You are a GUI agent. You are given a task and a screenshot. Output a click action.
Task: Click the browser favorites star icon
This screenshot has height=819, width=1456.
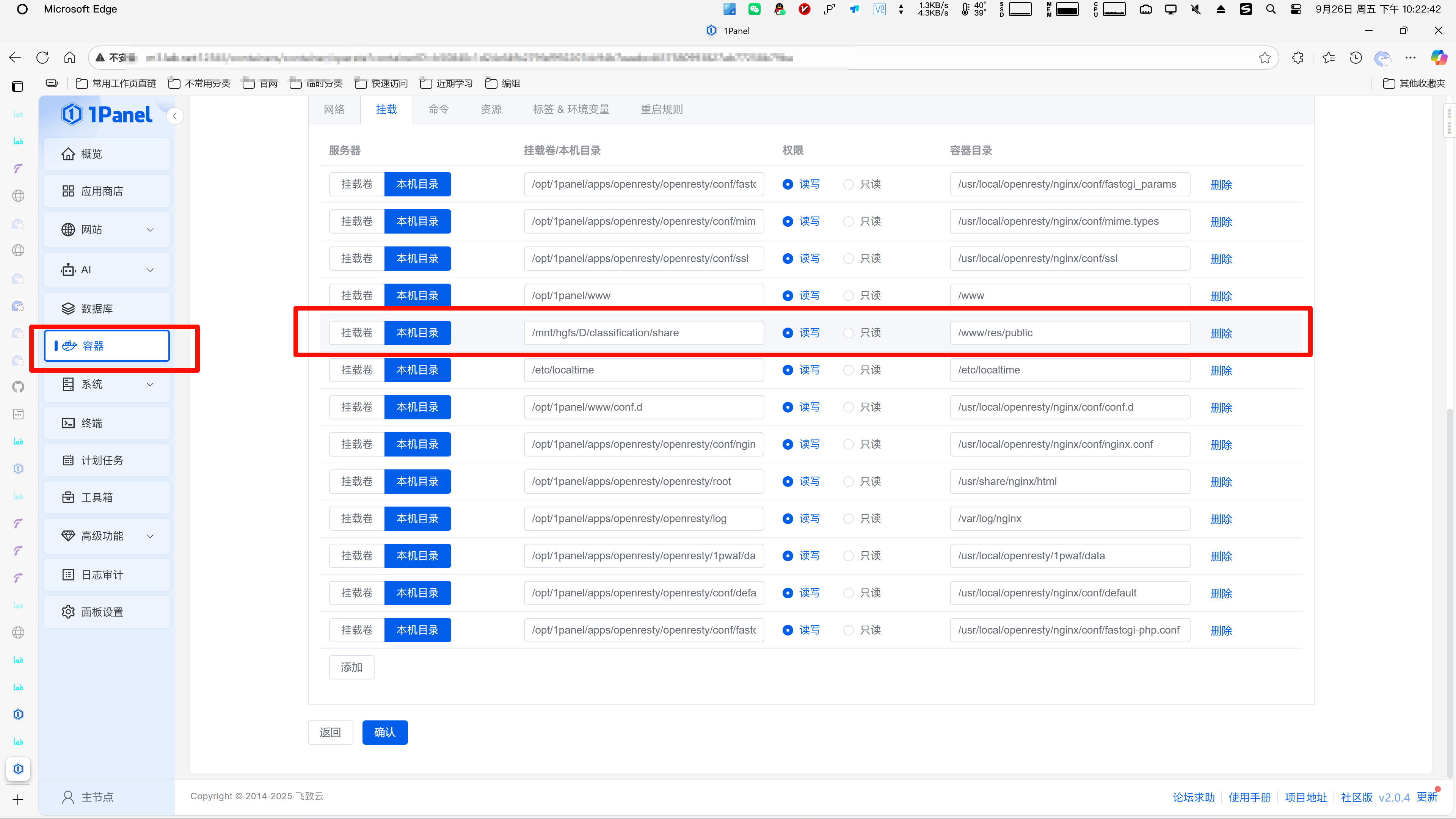[1265, 58]
